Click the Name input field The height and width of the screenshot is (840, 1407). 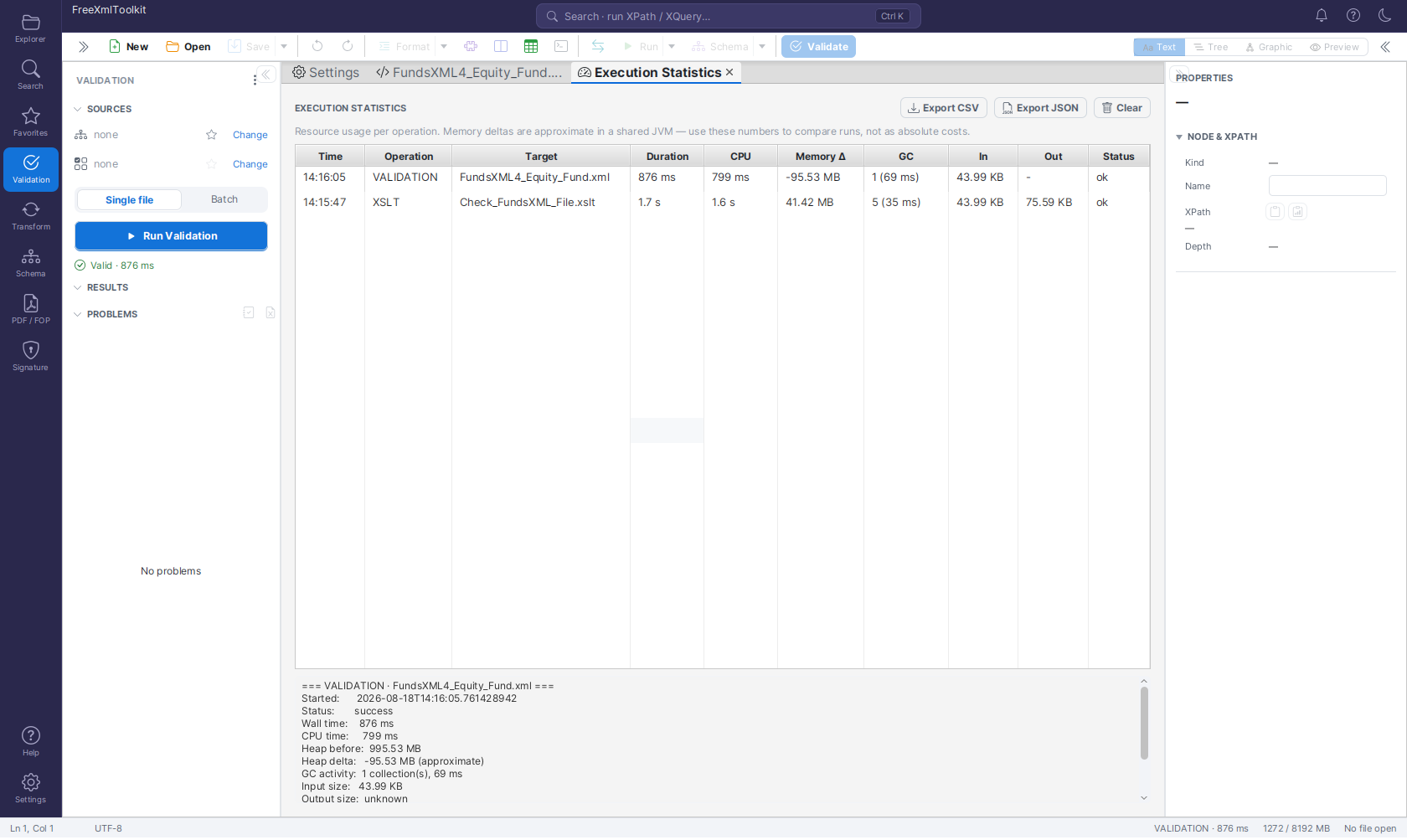click(x=1327, y=186)
